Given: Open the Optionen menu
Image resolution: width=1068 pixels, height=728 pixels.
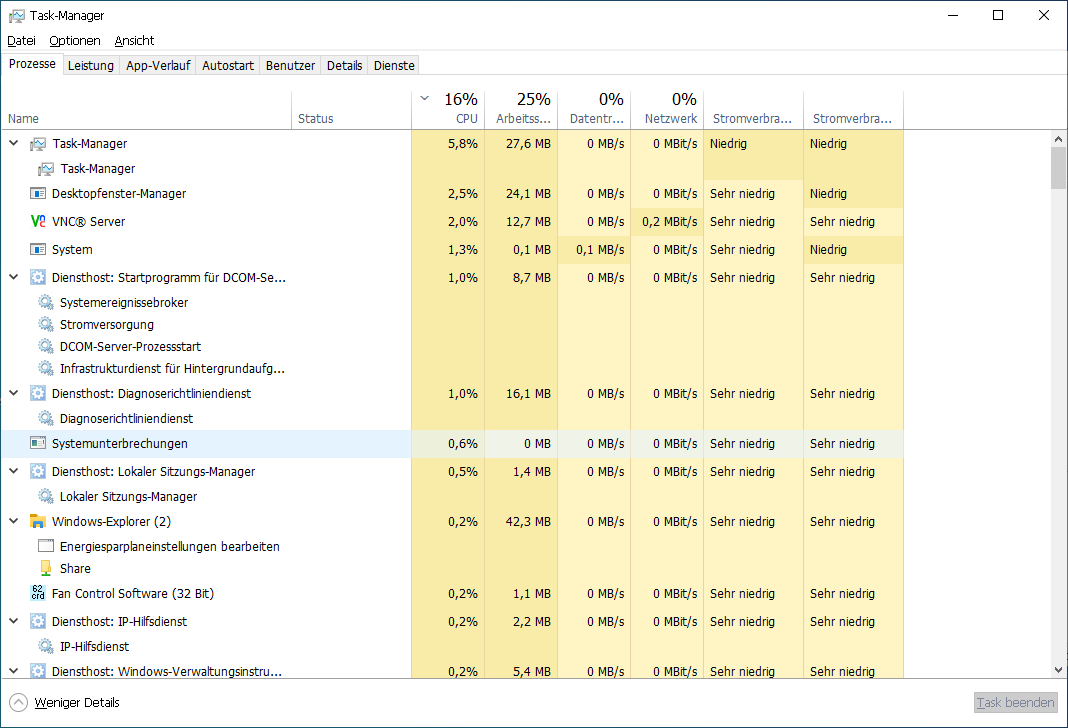Looking at the screenshot, I should tap(75, 40).
